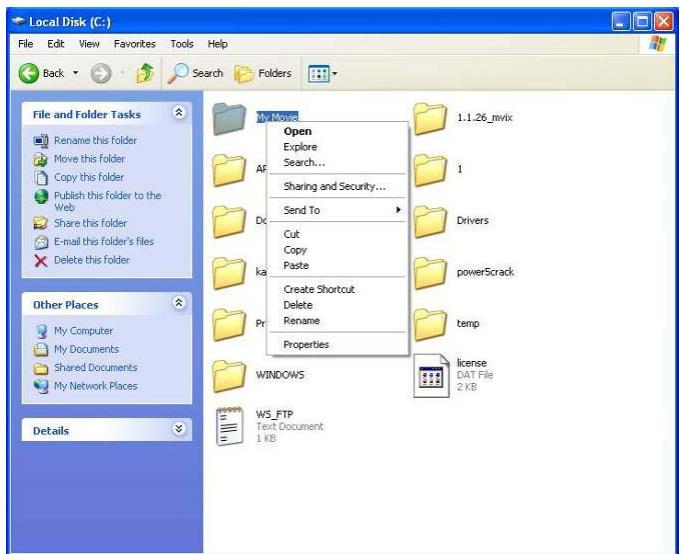Collapse the Other Places panel

pyautogui.click(x=179, y=303)
